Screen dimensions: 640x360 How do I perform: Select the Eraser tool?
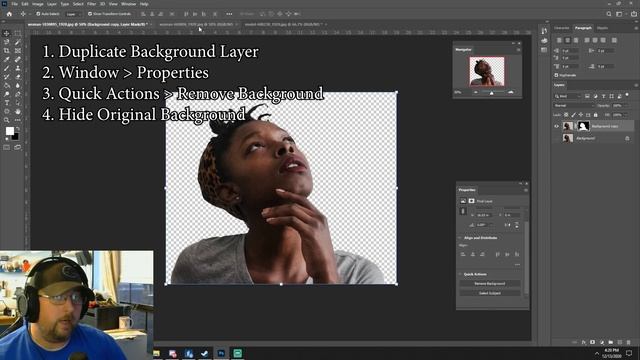pyautogui.click(x=18, y=77)
